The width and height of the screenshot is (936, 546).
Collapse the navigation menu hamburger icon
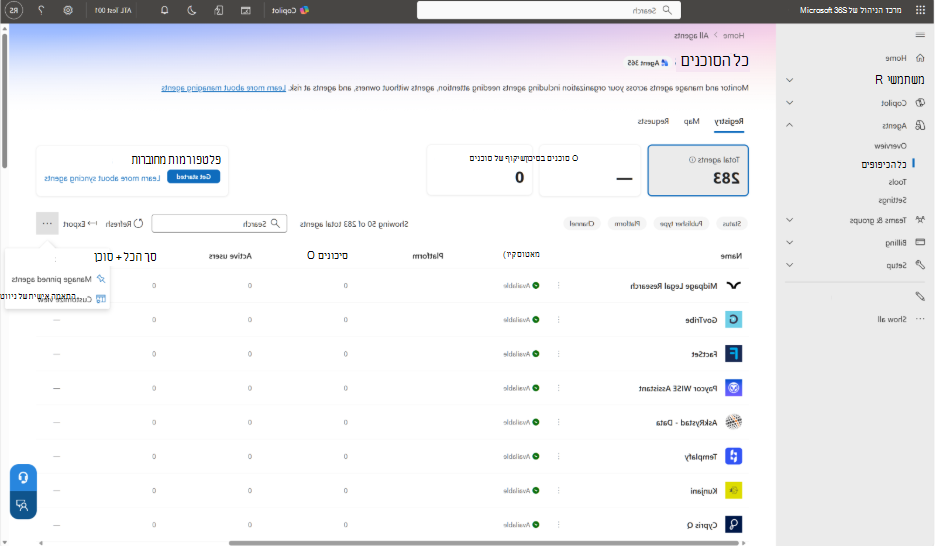point(920,35)
